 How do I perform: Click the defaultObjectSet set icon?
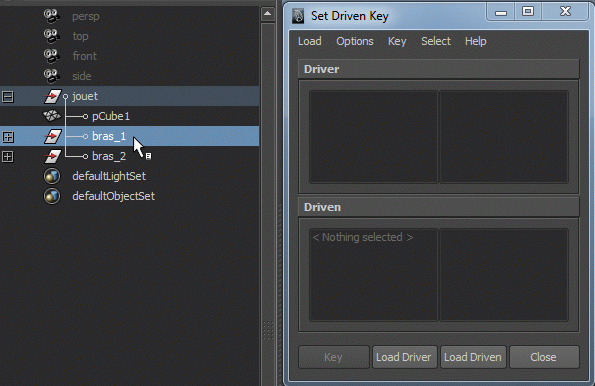coord(52,196)
